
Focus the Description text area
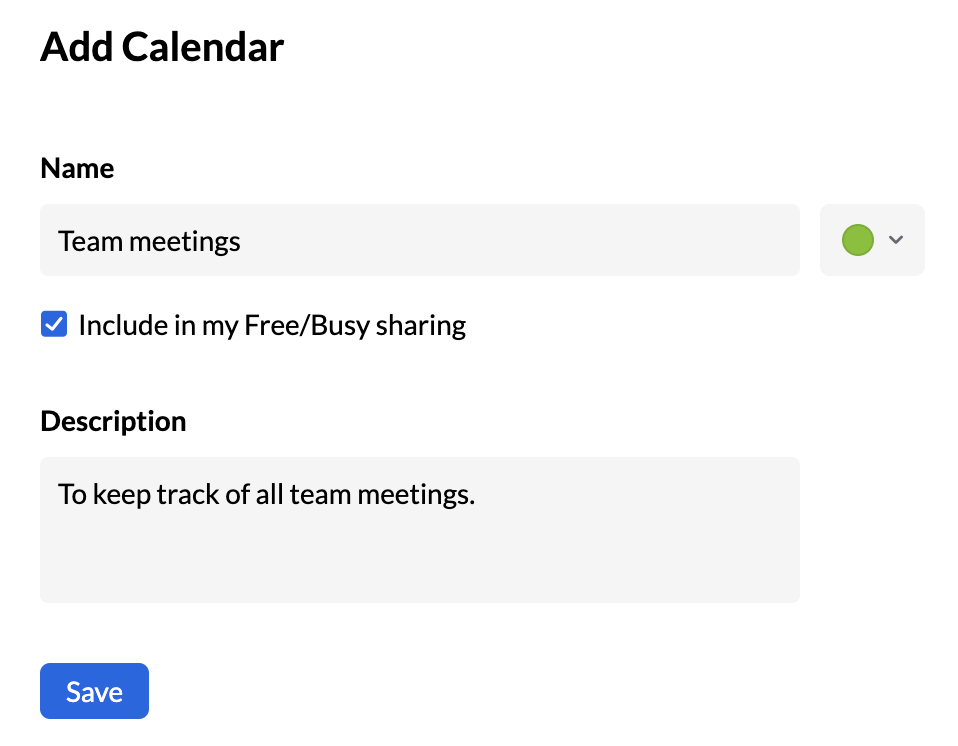[419, 530]
